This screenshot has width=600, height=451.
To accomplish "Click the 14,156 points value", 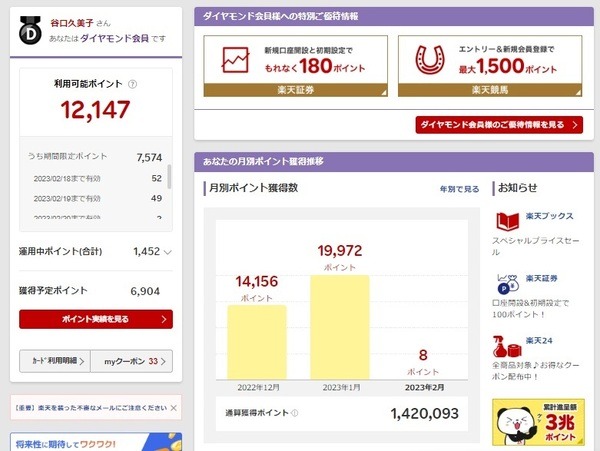I will point(257,282).
